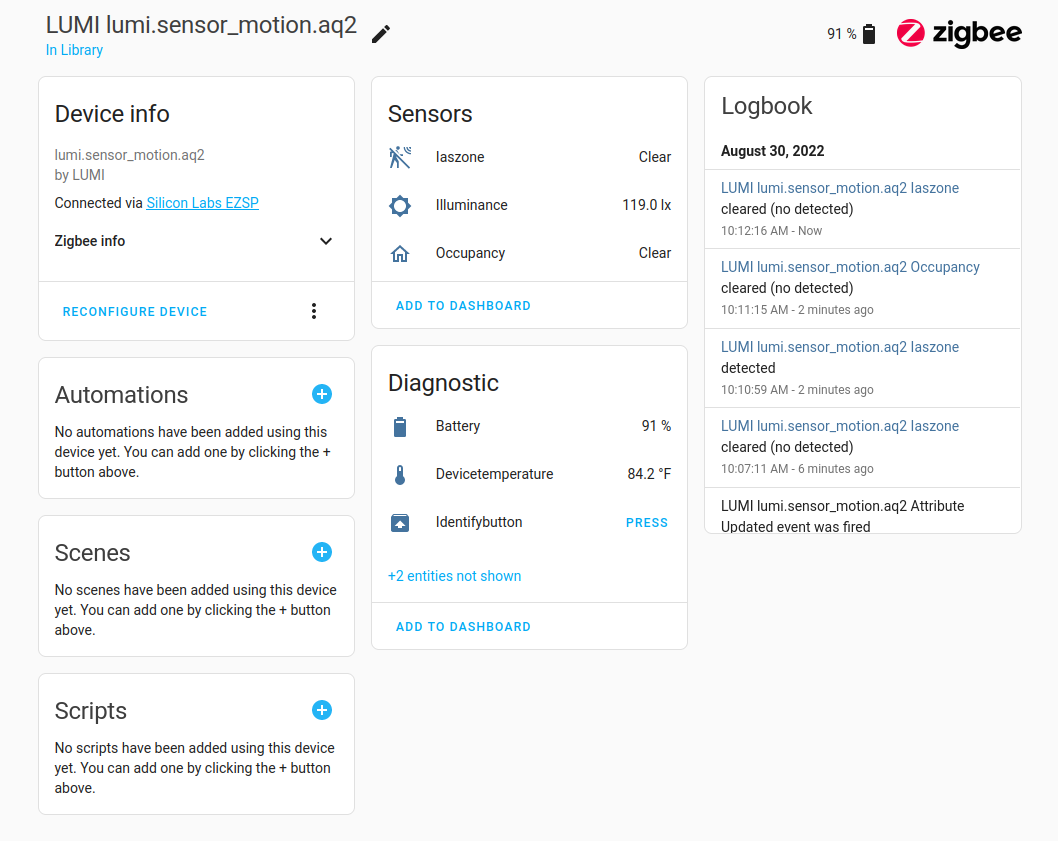
Task: Add Diagnostic card entities to dashboard
Action: click(x=463, y=627)
